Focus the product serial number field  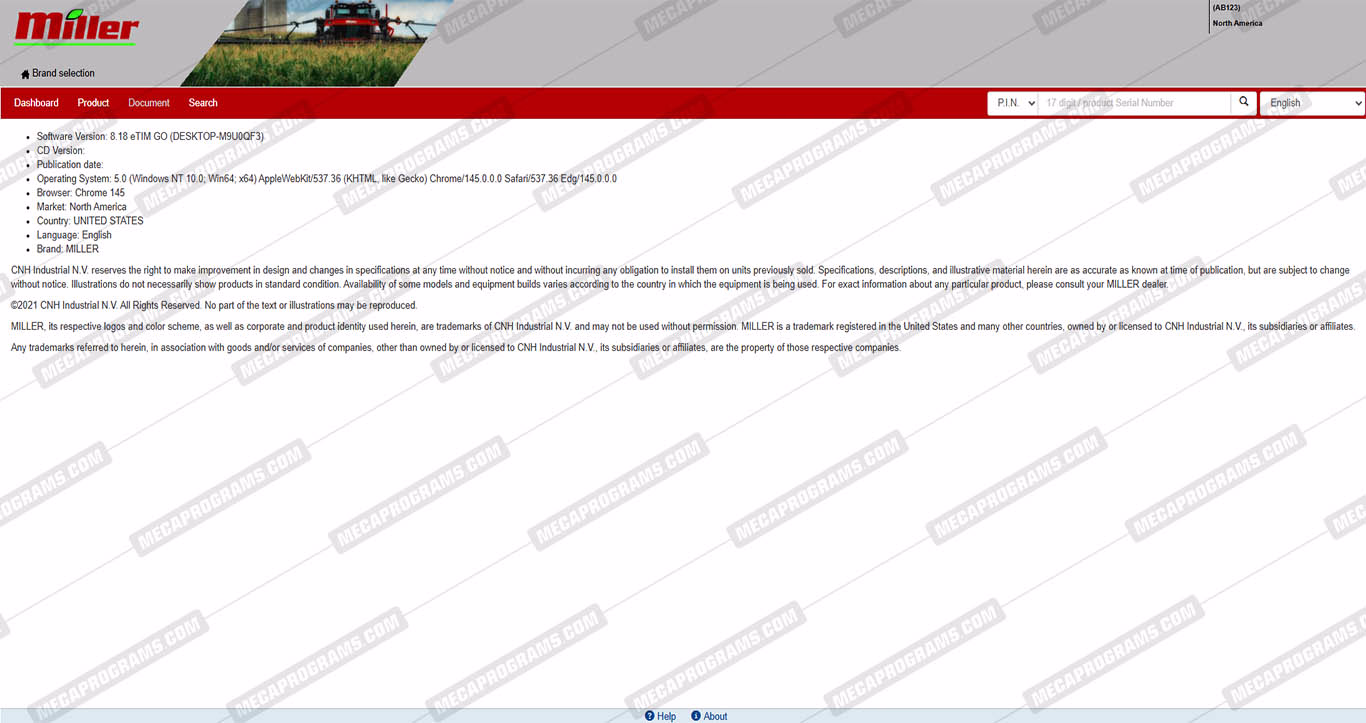point(1134,103)
